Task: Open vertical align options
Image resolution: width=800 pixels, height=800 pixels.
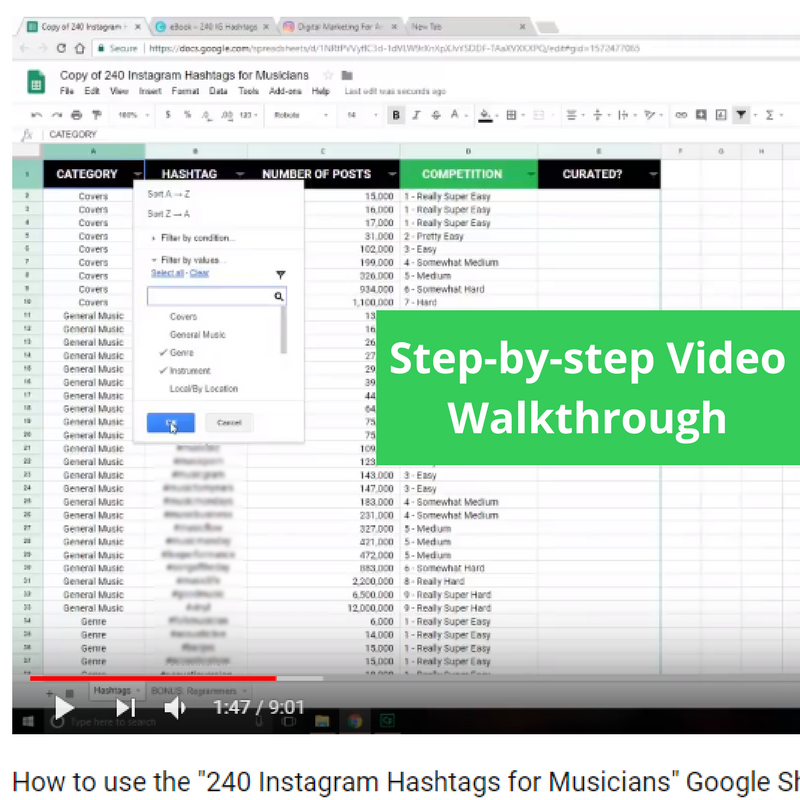Action: [597, 115]
